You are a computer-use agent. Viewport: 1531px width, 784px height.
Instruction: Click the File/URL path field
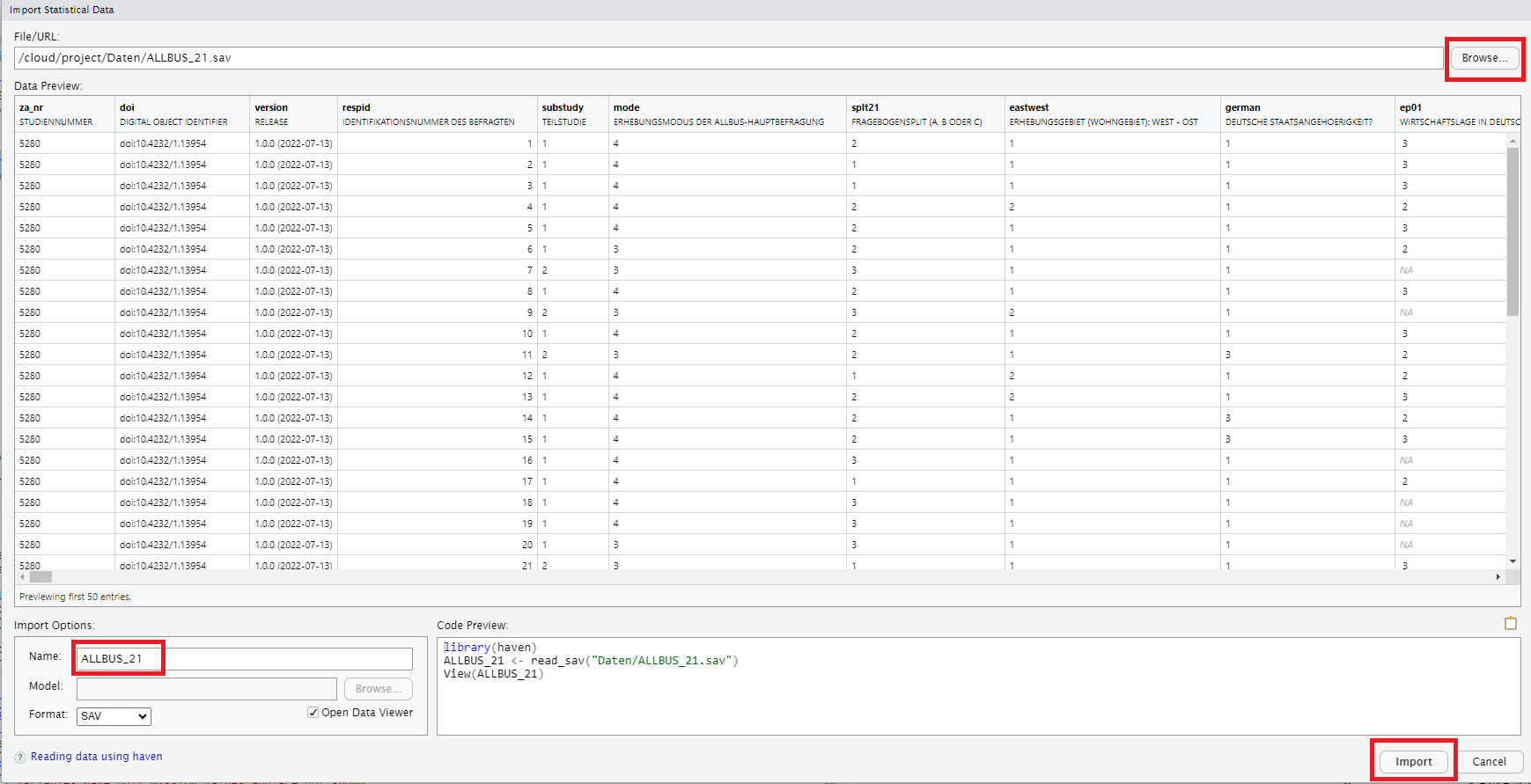pos(727,58)
